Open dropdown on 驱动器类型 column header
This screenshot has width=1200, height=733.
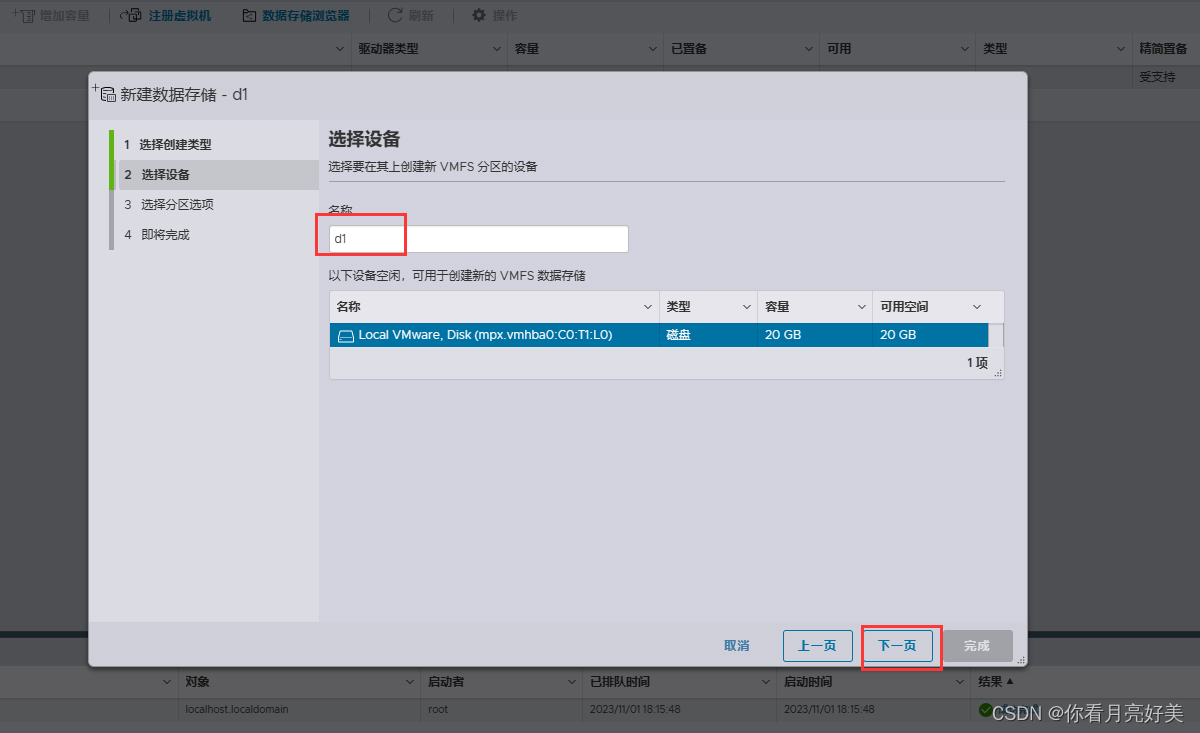(498, 48)
